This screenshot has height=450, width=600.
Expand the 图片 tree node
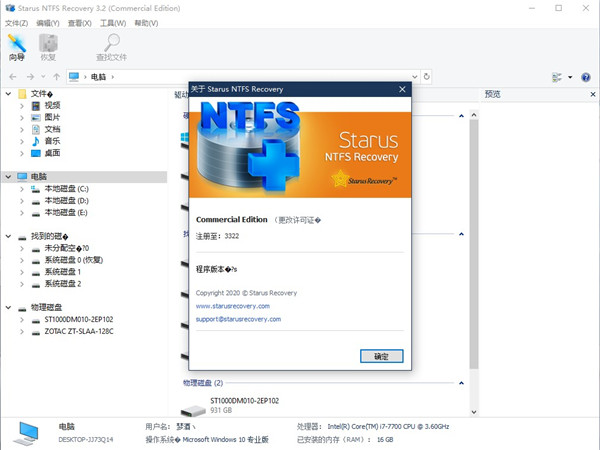click(22, 118)
